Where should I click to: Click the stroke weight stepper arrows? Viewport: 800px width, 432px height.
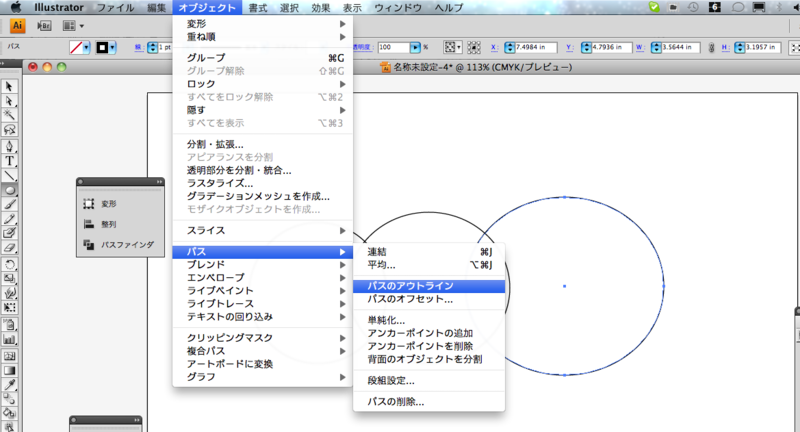[153, 47]
